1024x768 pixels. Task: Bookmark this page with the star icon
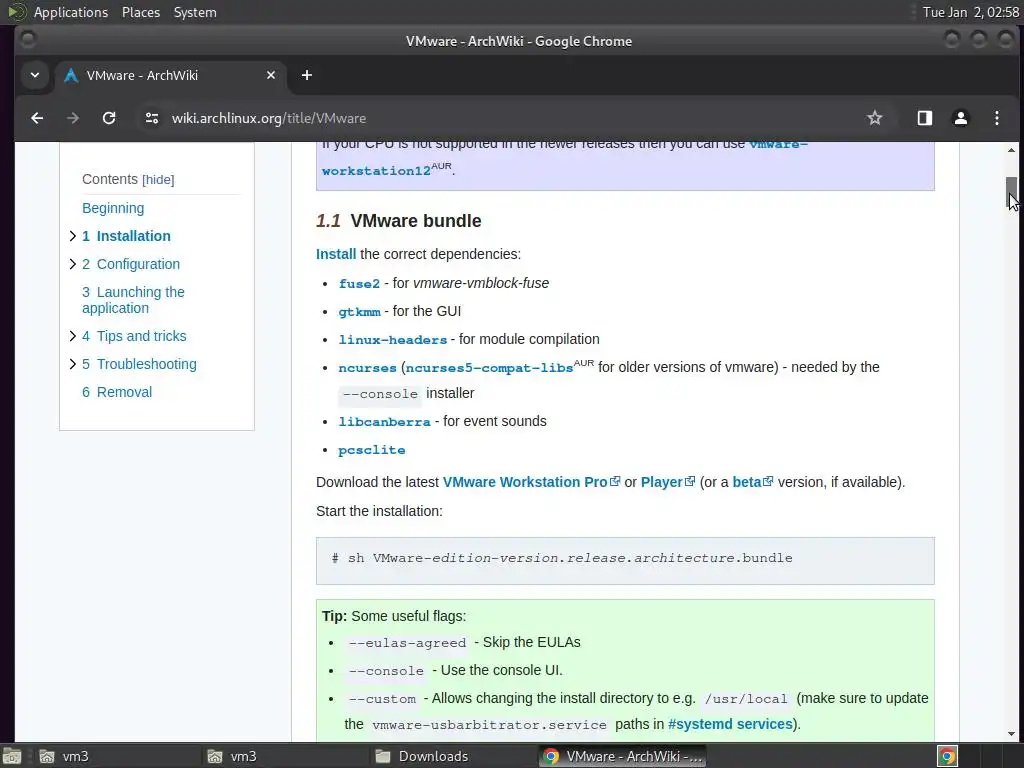pos(874,118)
